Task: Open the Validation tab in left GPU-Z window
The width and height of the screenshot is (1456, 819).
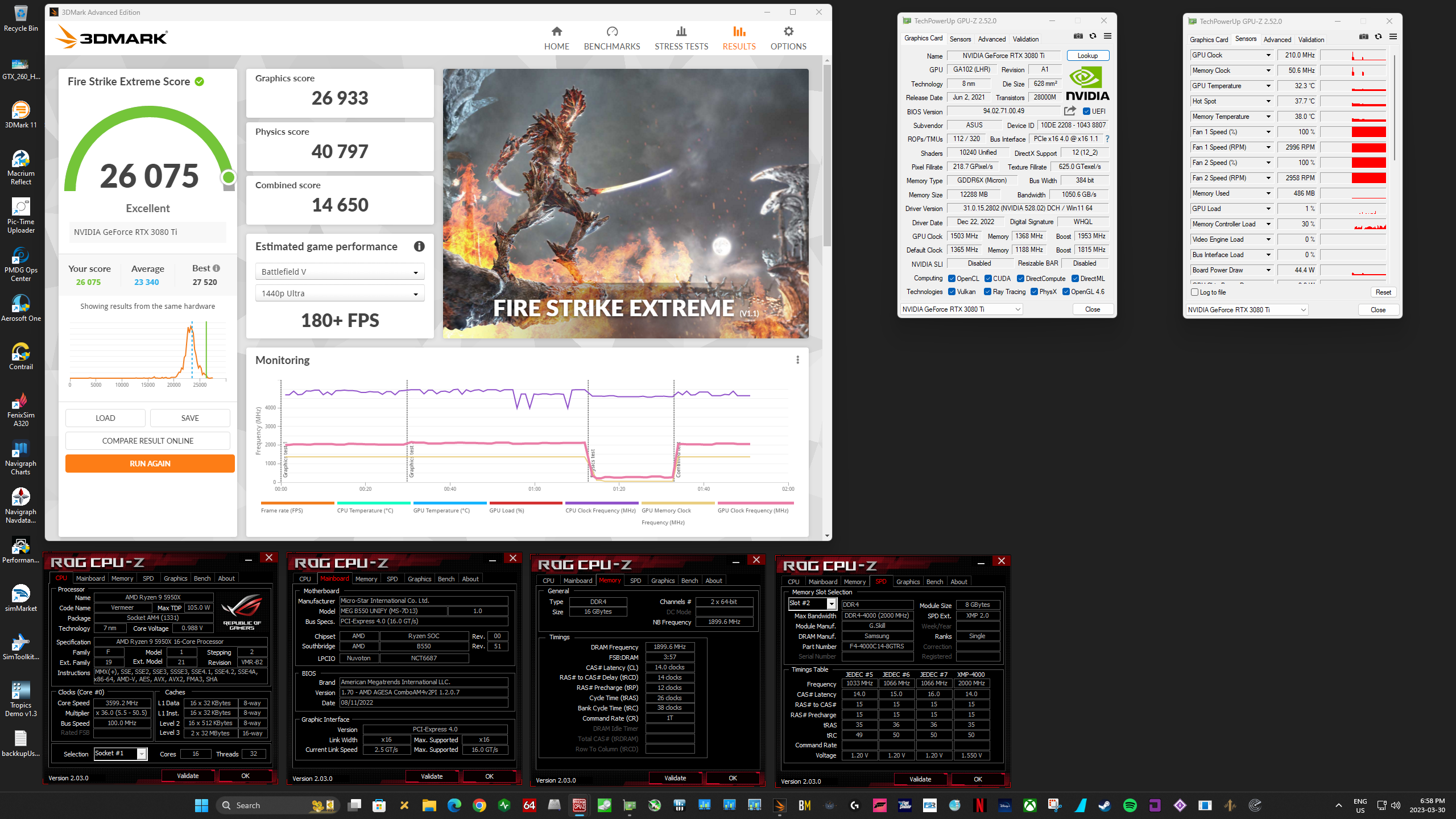Action: point(1025,39)
